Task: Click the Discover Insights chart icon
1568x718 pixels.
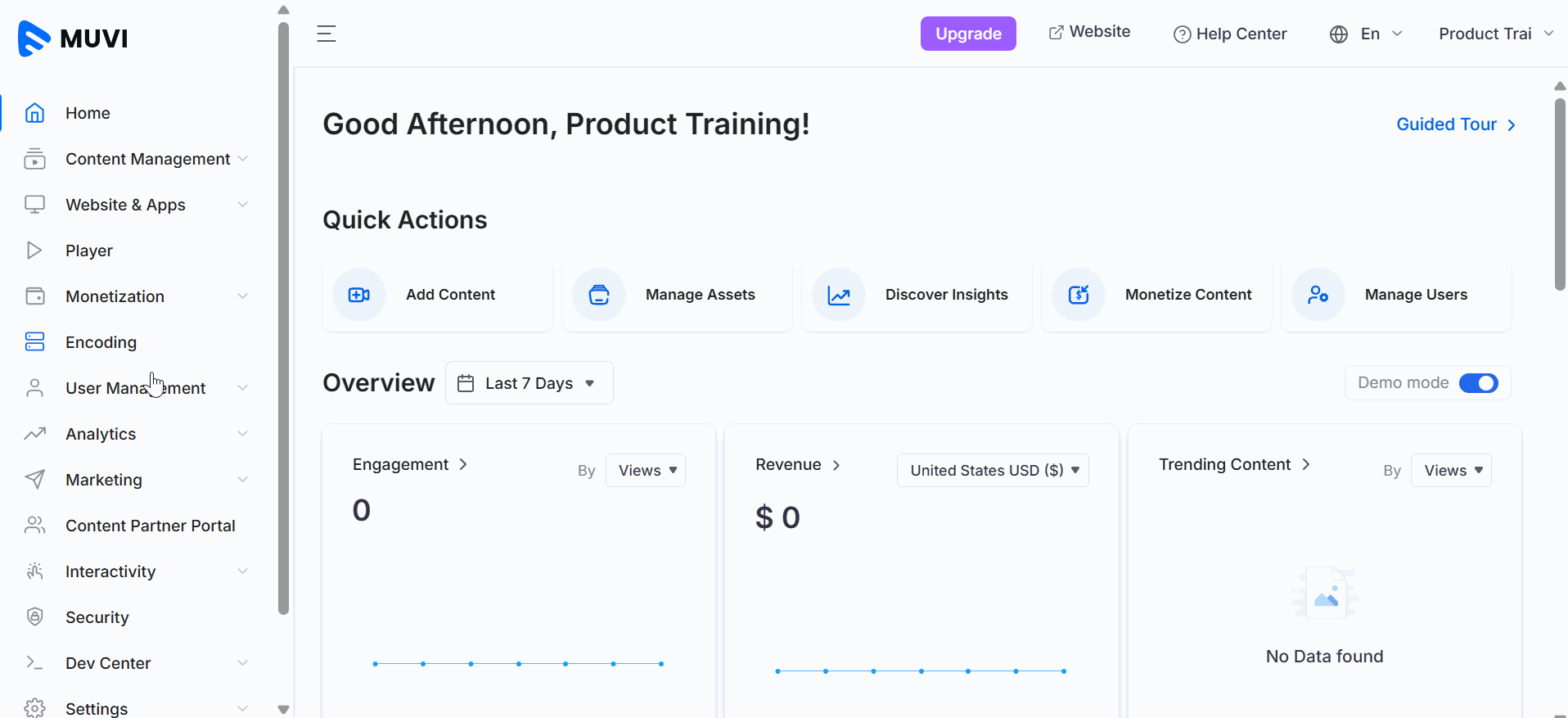Action: pos(839,295)
